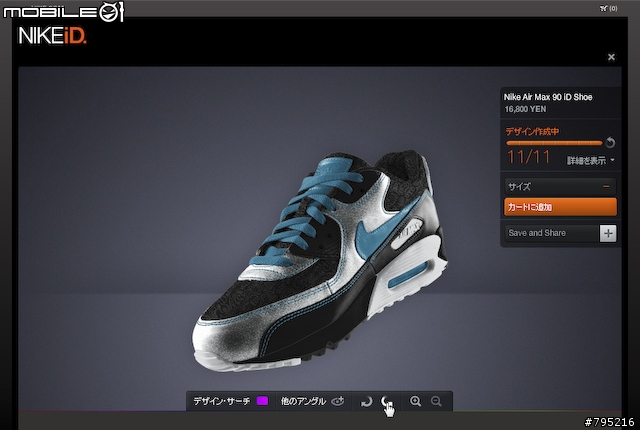
Task: Click the Air Max 90 shoe preview
Action: pyautogui.click(x=320, y=261)
